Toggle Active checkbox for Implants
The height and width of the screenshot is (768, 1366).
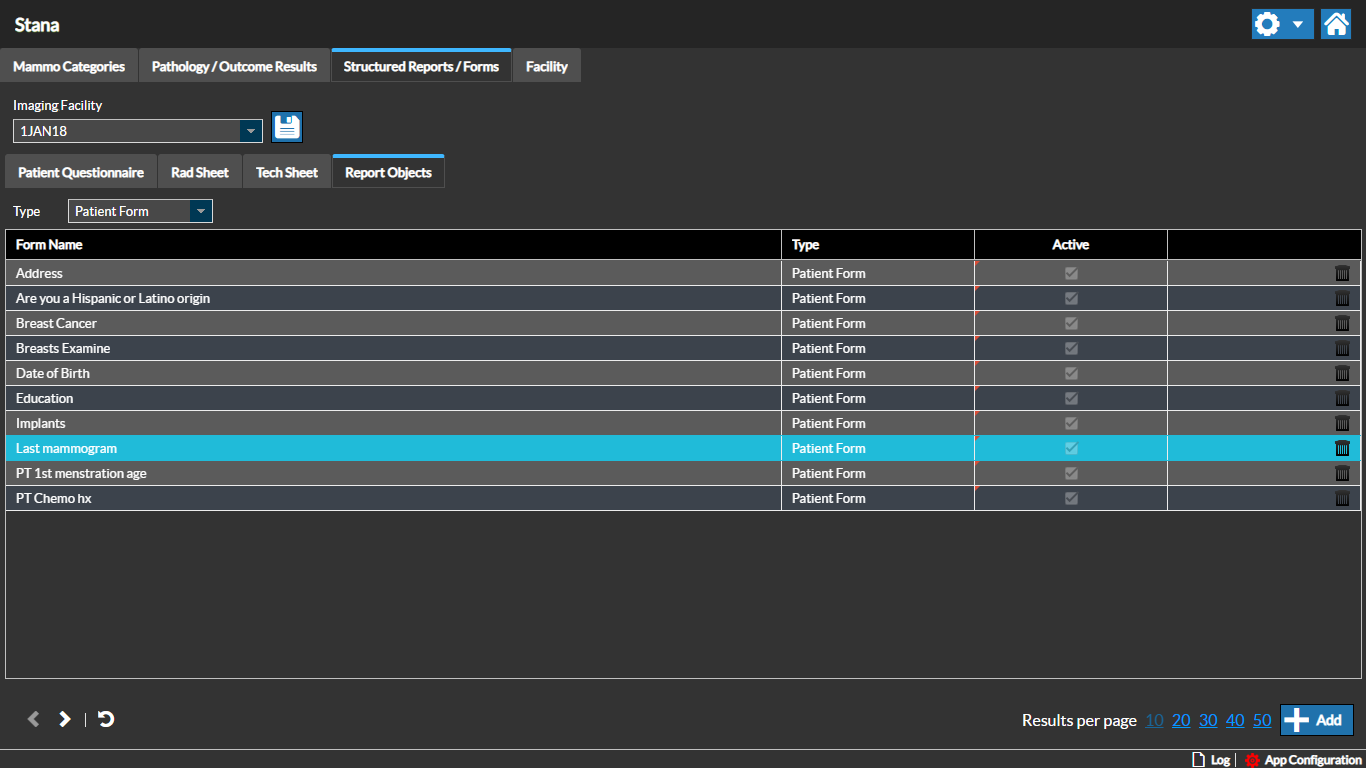point(1071,423)
